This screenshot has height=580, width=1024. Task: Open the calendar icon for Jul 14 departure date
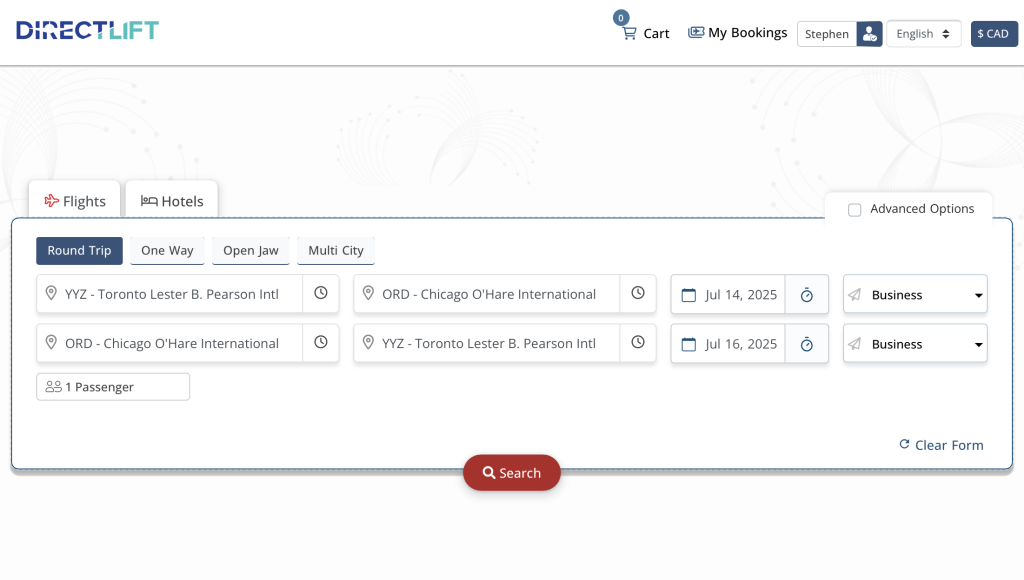coord(688,293)
